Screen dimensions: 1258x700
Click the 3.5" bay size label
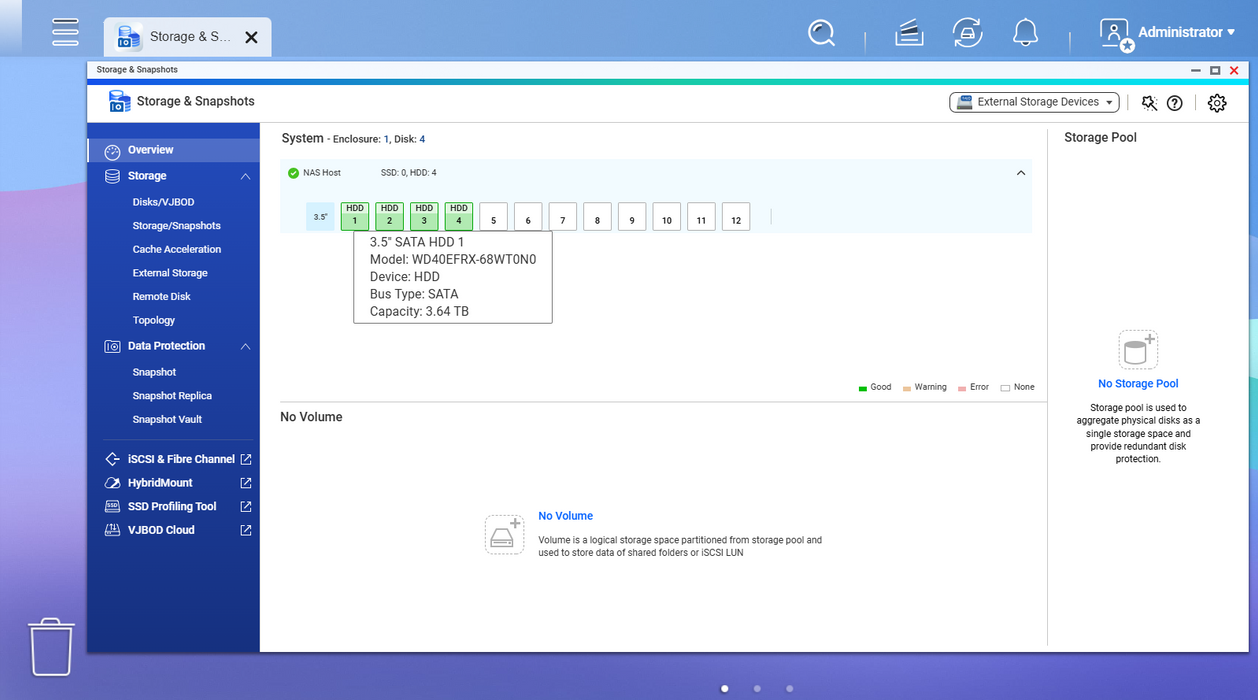coord(320,216)
